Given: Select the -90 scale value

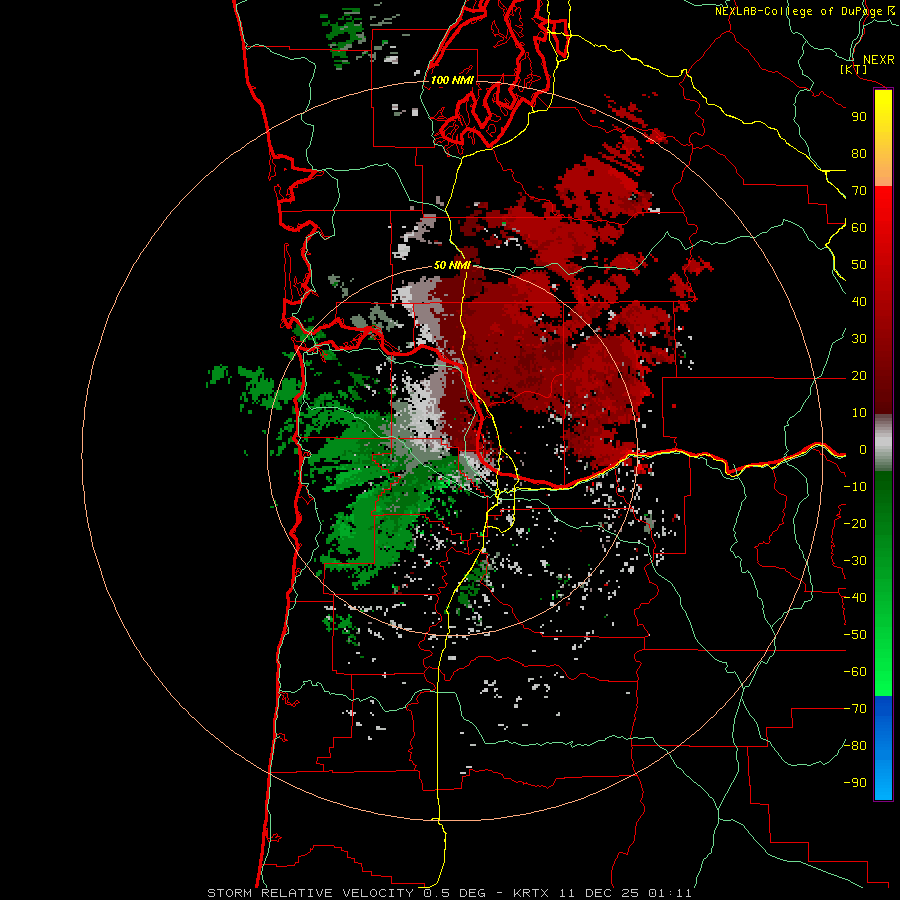Looking at the screenshot, I should [x=855, y=783].
